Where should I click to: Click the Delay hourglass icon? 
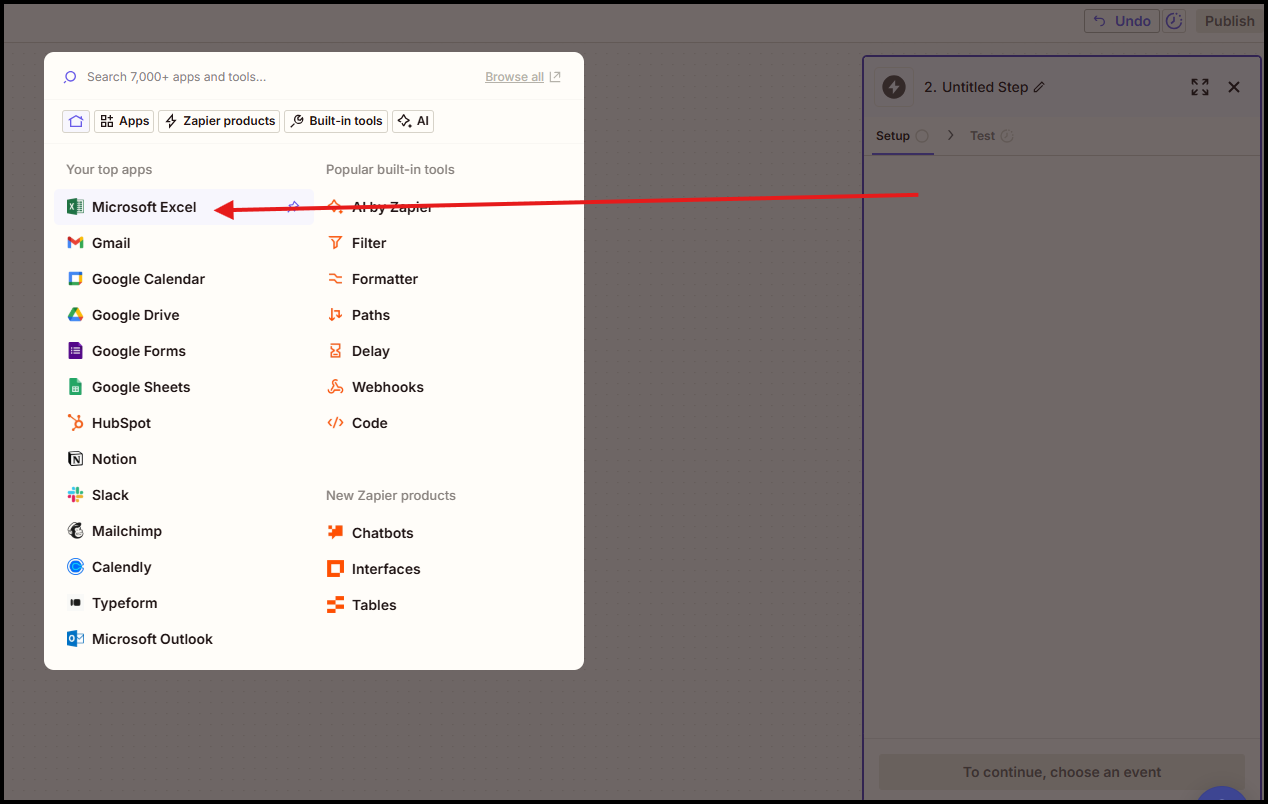pos(335,351)
